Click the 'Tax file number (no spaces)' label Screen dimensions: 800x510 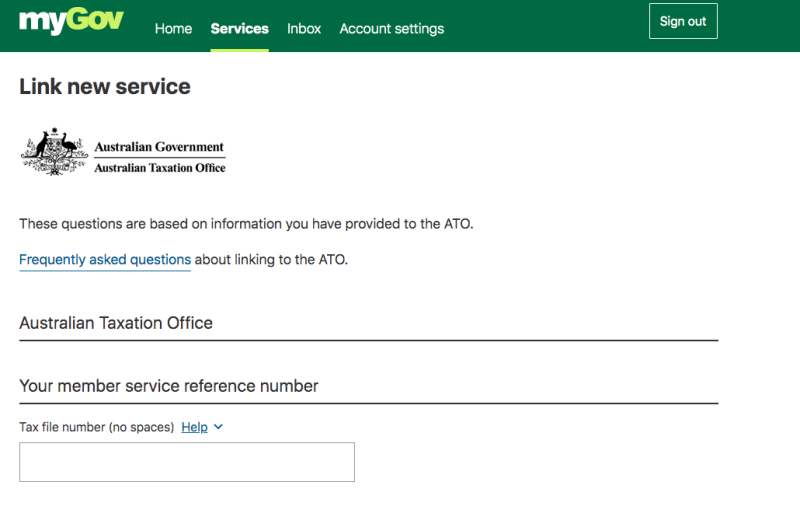tap(97, 427)
